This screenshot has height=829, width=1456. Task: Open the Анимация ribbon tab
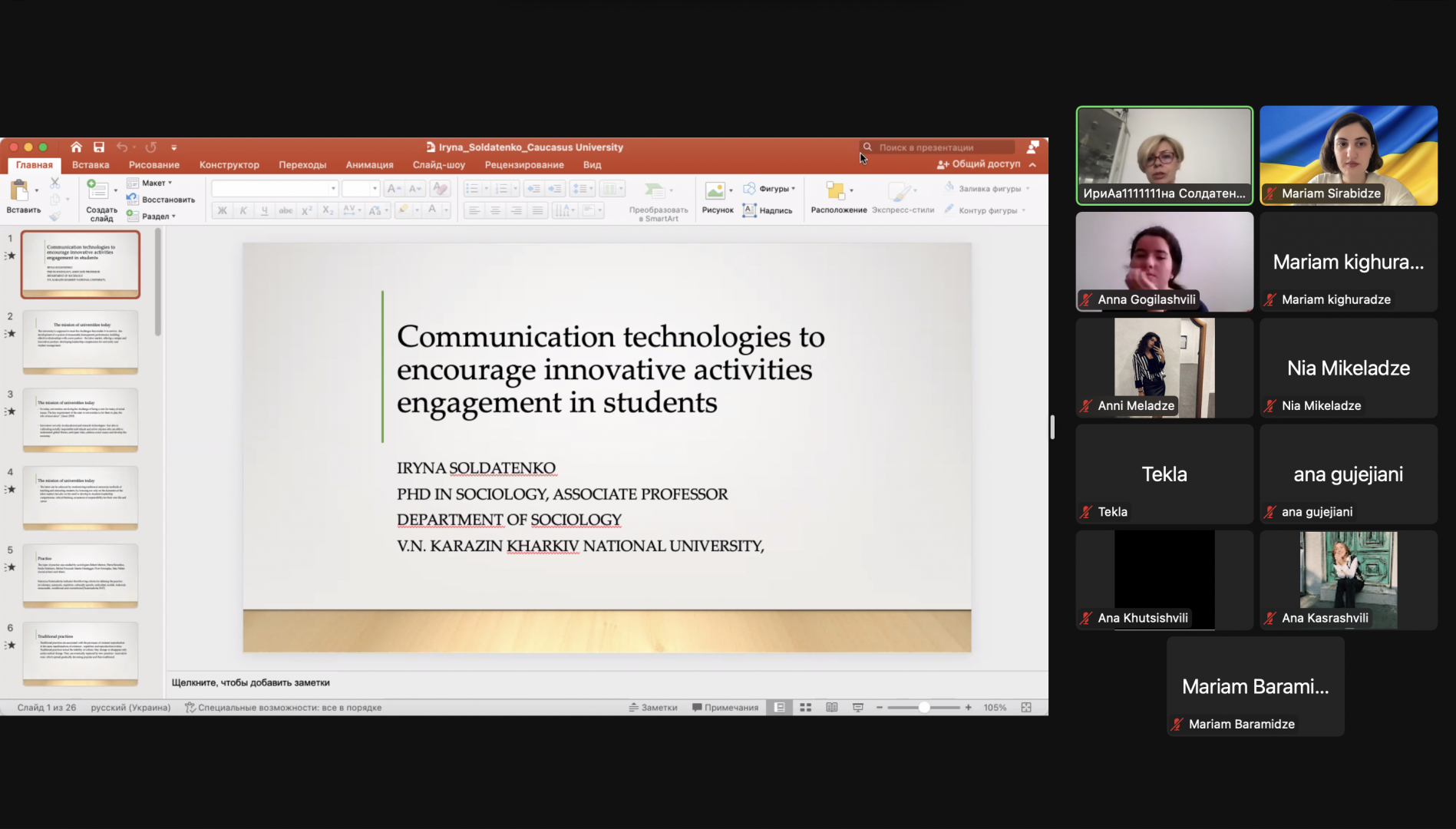click(369, 165)
